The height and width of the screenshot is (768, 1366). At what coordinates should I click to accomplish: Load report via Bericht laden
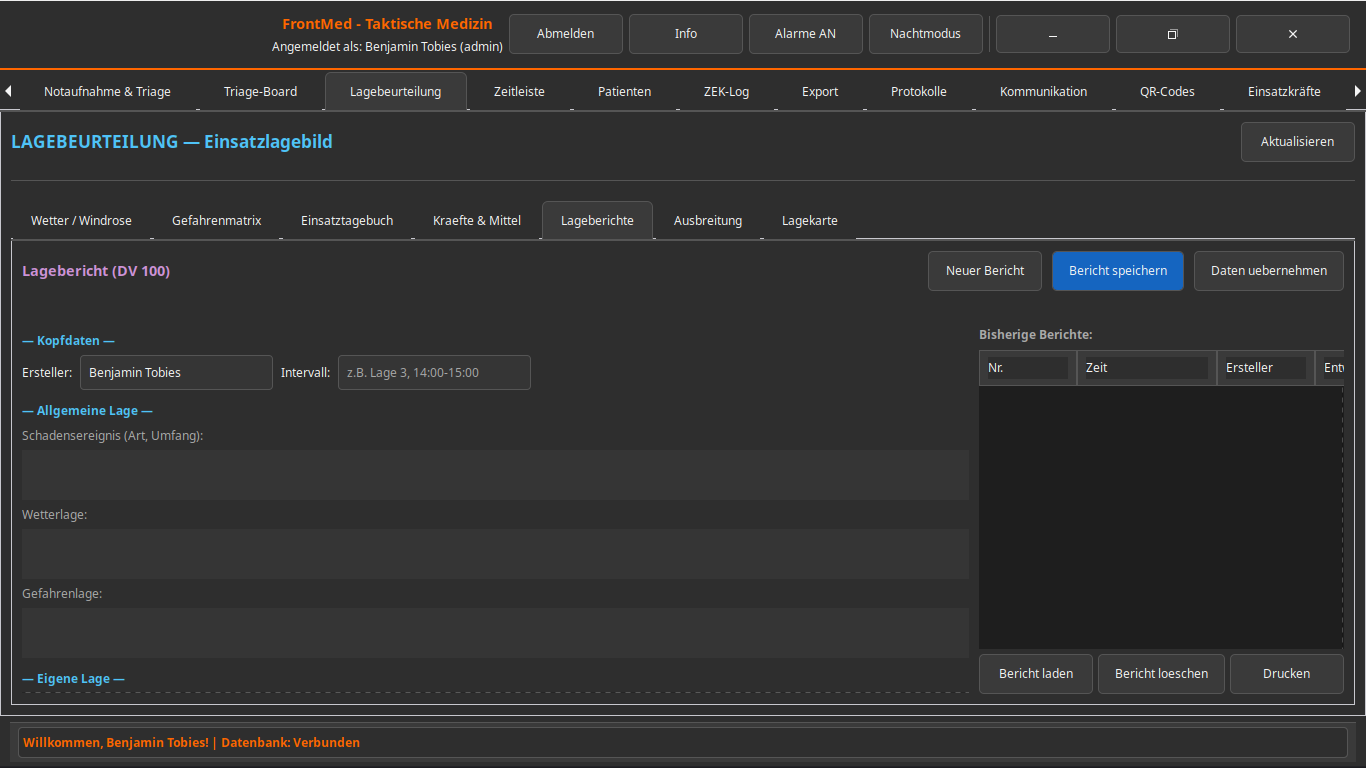(x=1036, y=674)
